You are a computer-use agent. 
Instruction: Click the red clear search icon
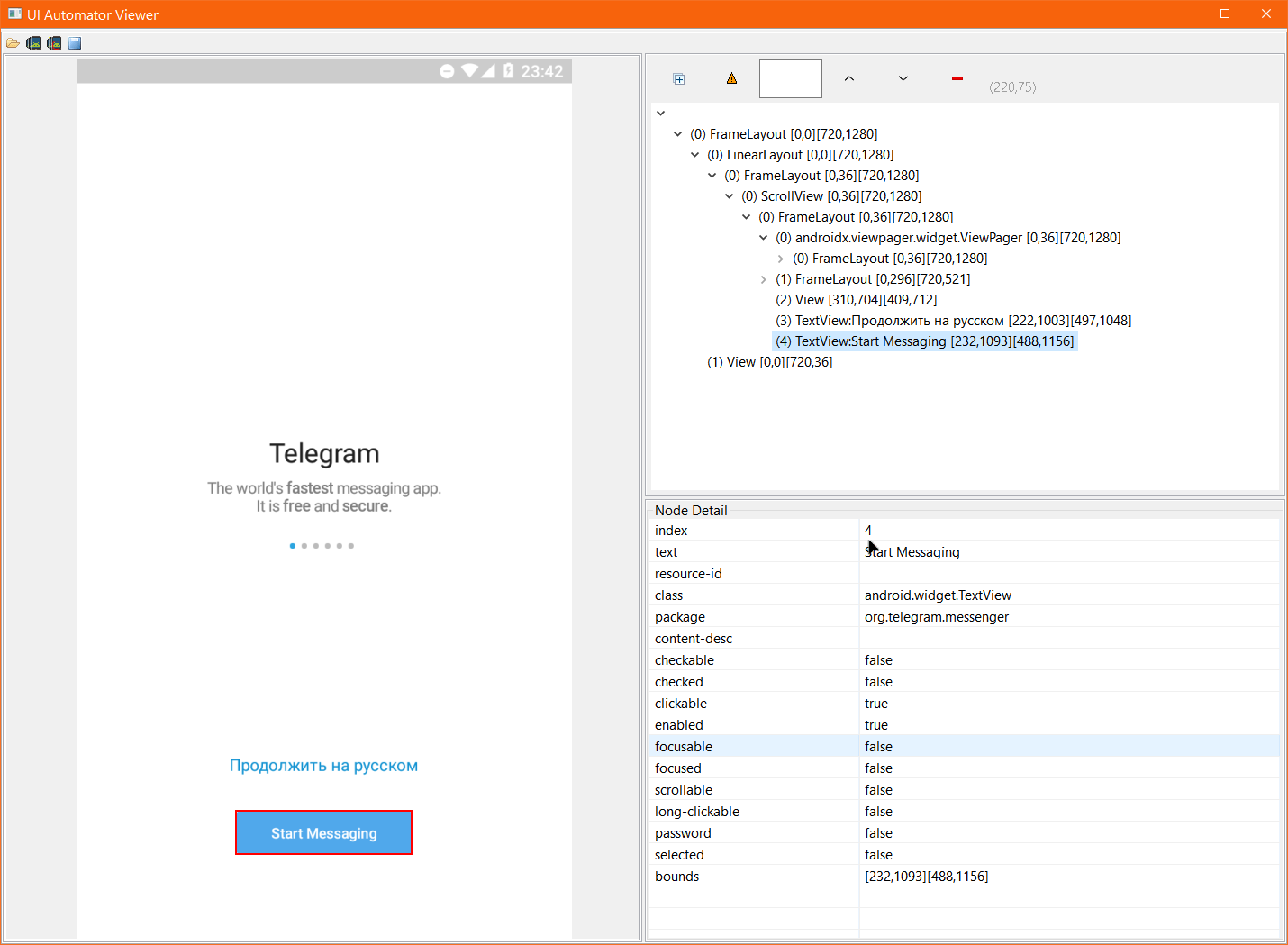coord(957,79)
